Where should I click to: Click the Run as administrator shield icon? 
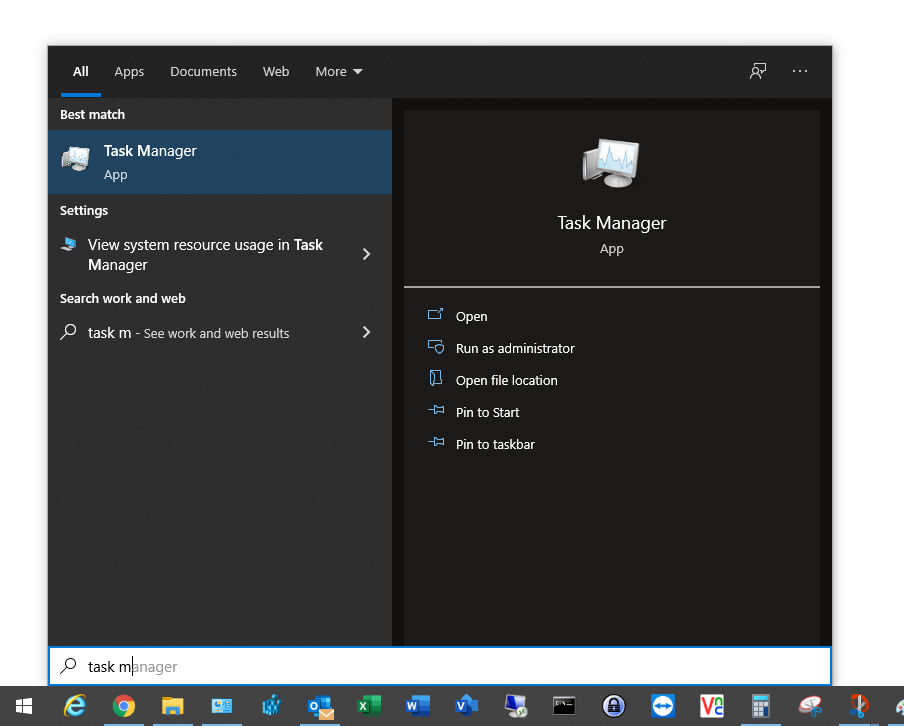(x=436, y=347)
